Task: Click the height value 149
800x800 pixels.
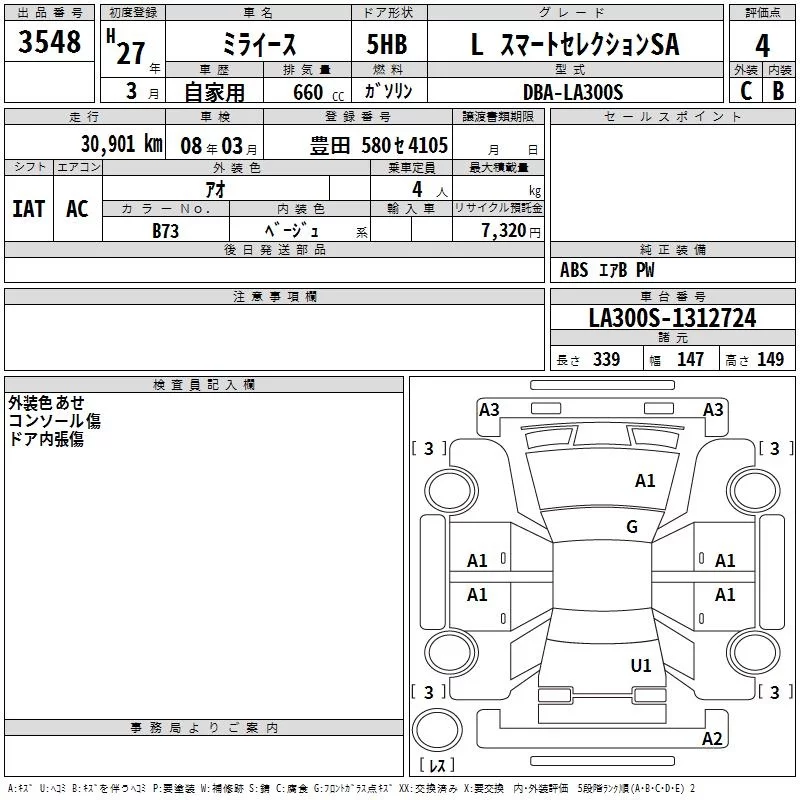Action: (770, 359)
